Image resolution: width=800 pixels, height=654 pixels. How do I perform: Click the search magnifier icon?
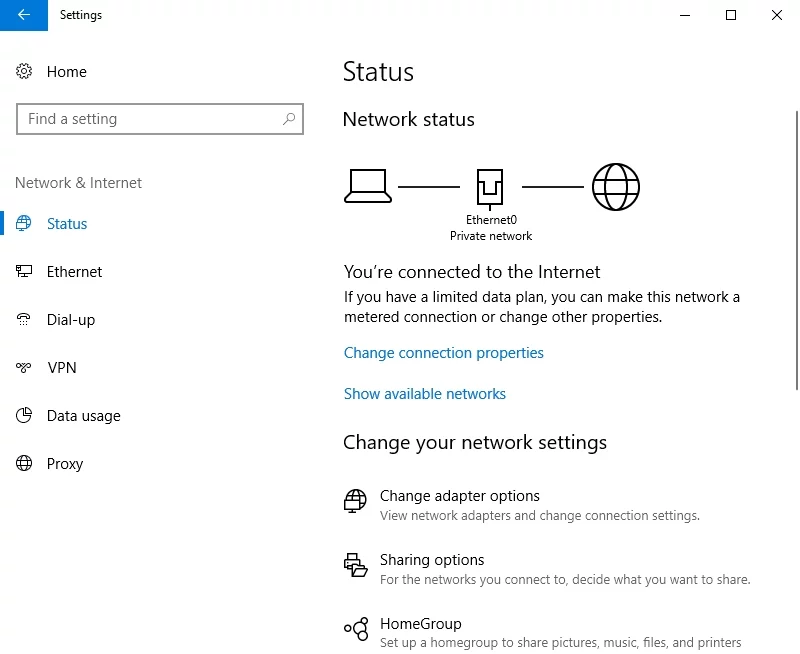(289, 119)
